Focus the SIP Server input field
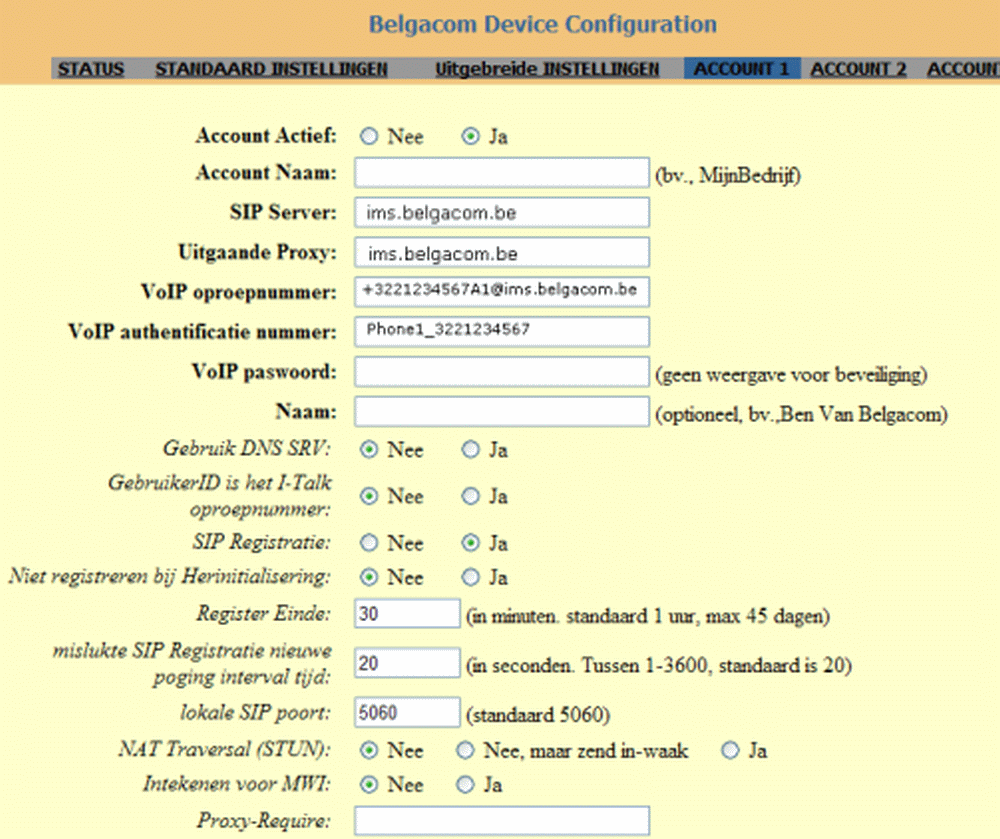 pyautogui.click(x=502, y=213)
